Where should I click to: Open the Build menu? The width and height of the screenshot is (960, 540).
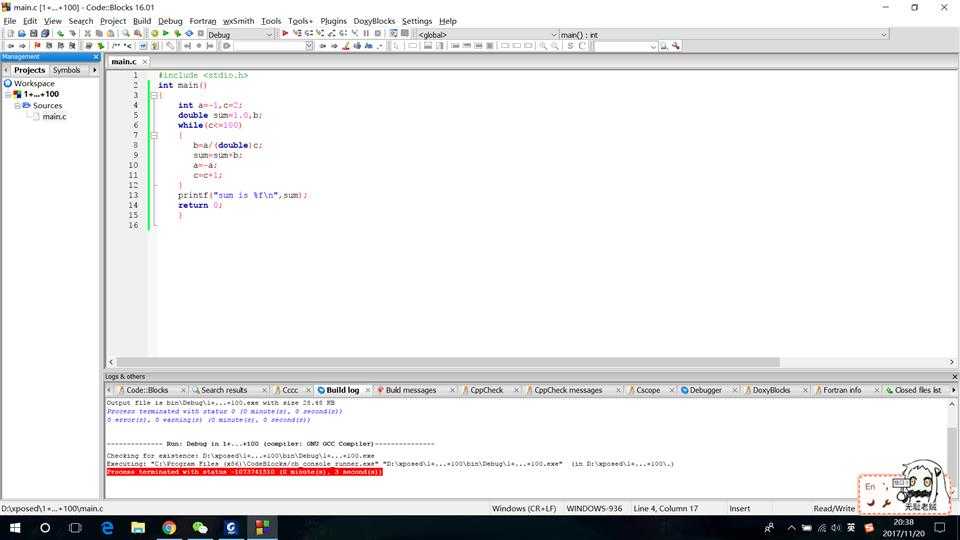point(142,21)
